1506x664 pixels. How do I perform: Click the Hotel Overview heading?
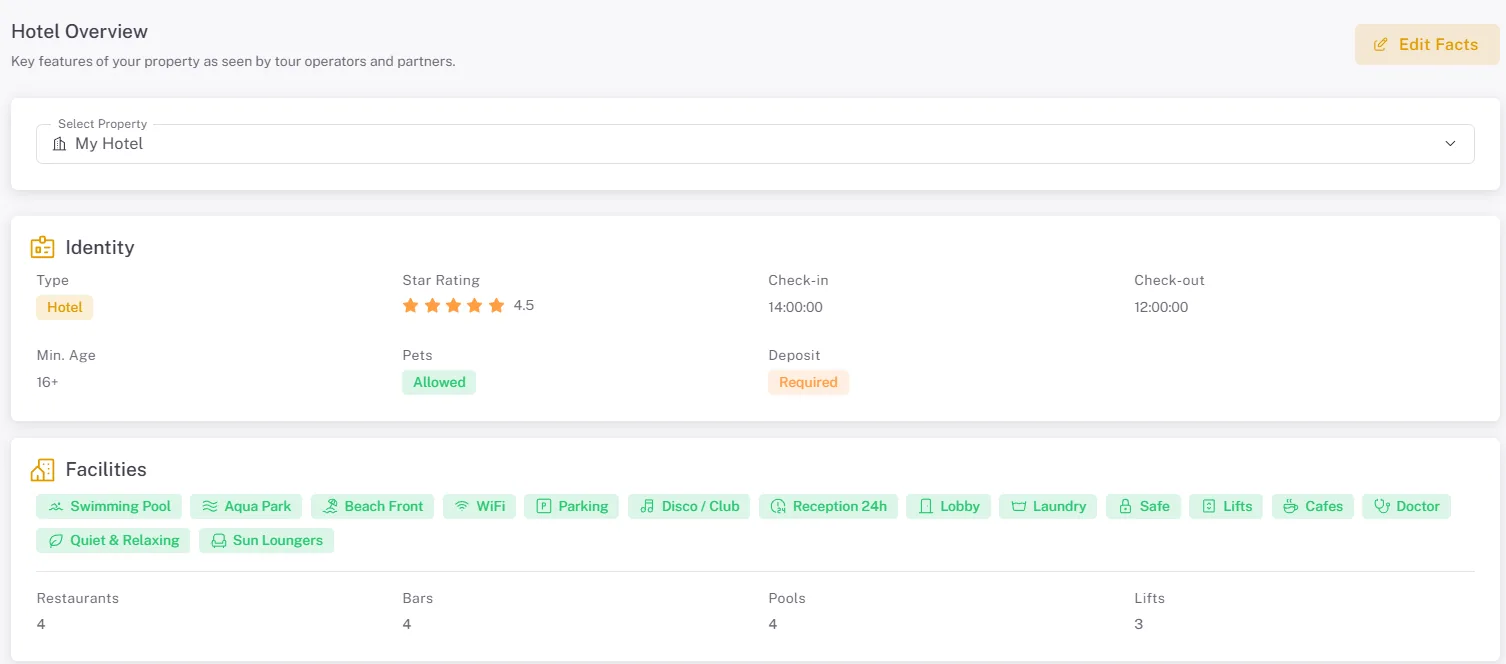pos(79,32)
